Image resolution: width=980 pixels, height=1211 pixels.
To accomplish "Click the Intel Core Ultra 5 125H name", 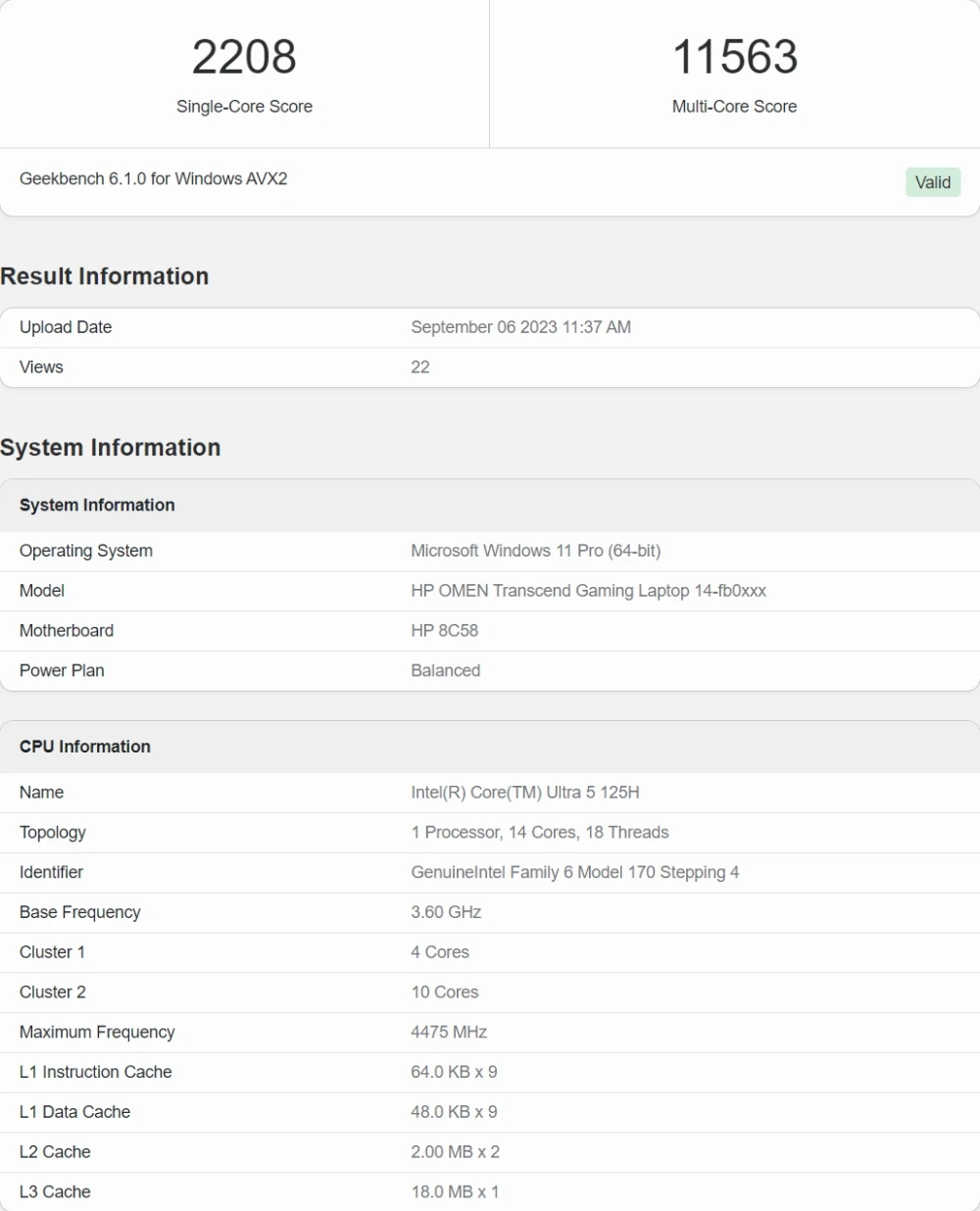I will click(524, 793).
